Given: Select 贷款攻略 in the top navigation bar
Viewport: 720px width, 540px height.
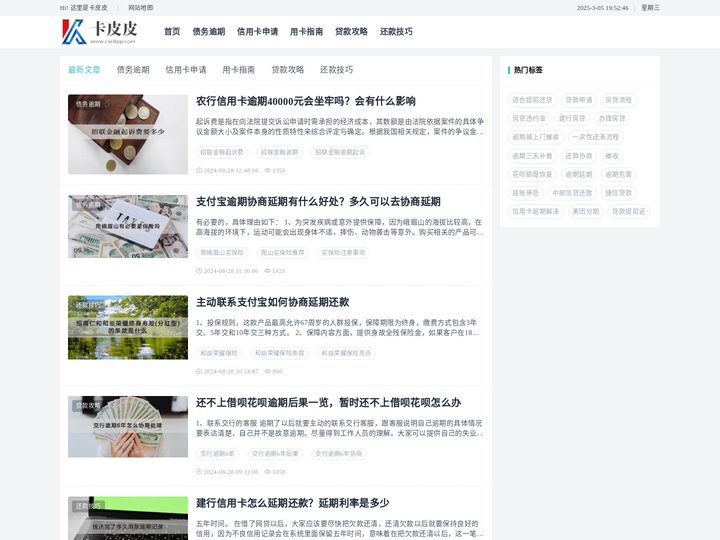Looking at the screenshot, I should point(351,32).
